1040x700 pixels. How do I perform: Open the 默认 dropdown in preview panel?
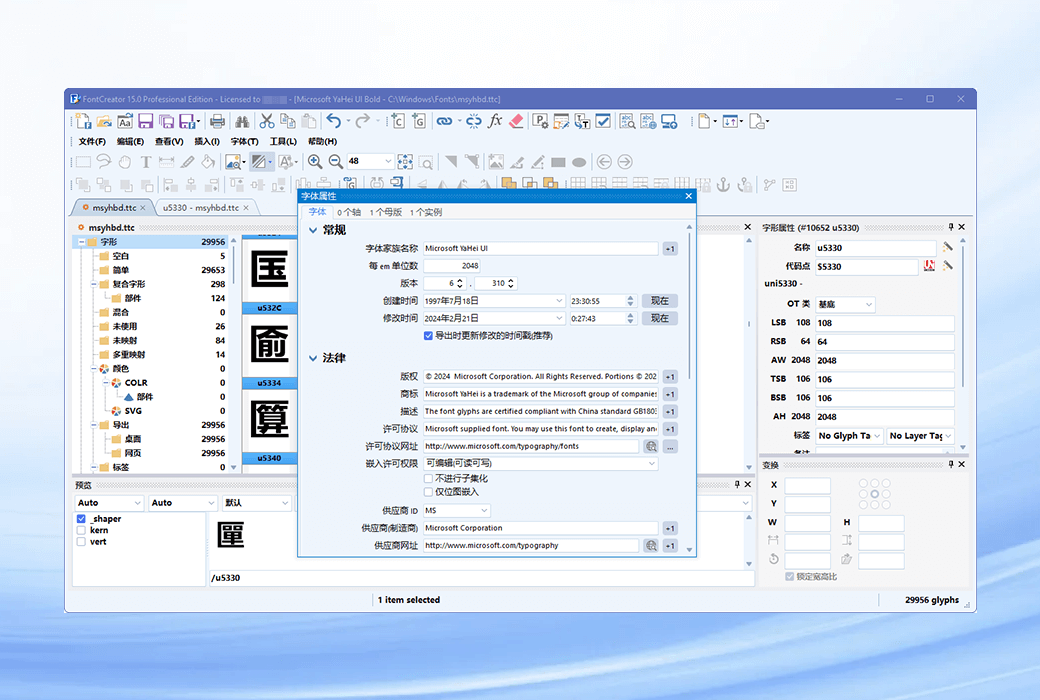point(257,503)
